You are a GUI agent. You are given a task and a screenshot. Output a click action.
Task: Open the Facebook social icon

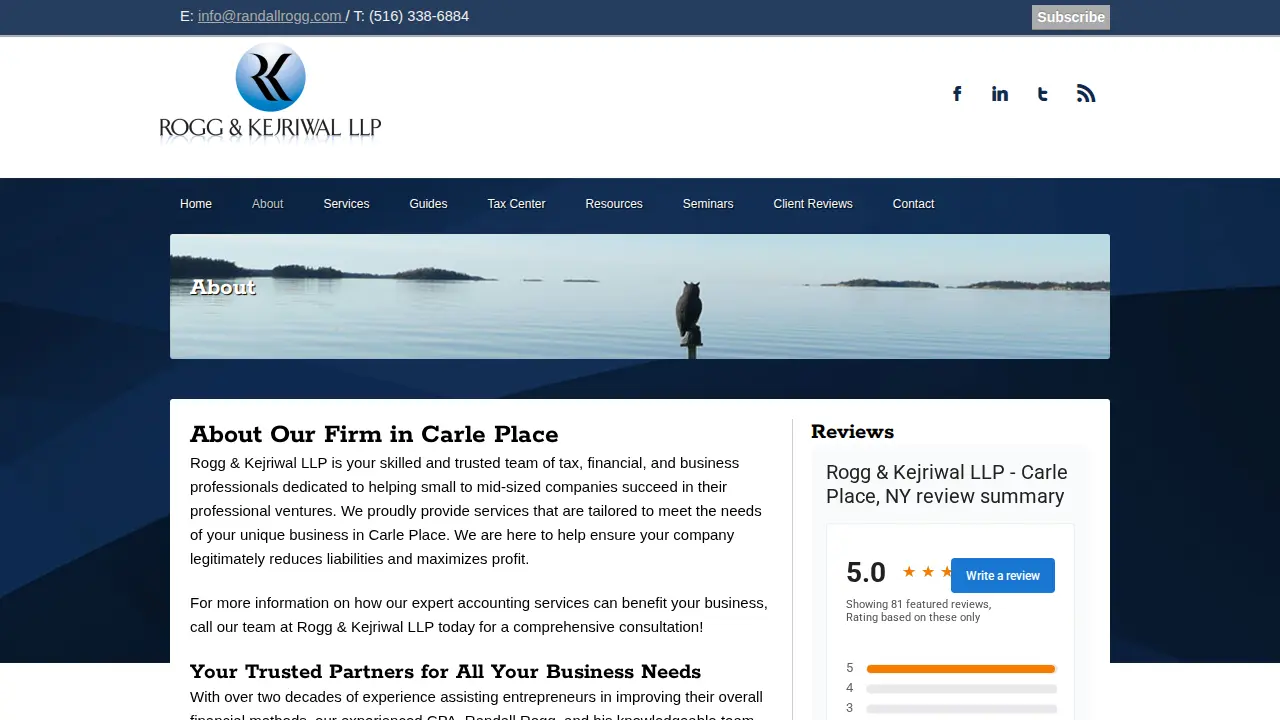tap(957, 94)
